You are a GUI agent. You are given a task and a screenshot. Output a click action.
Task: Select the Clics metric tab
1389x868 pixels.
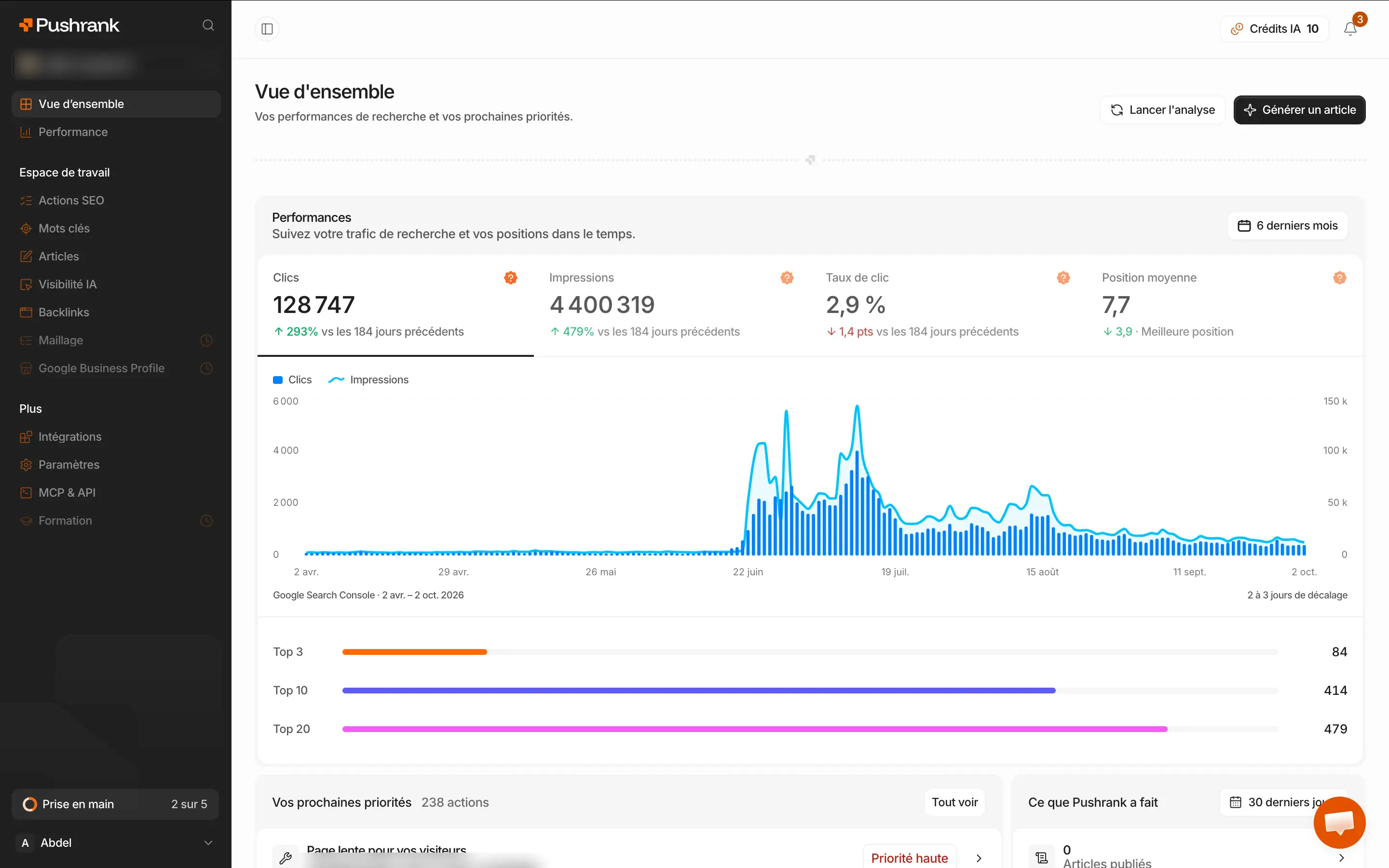point(395,305)
